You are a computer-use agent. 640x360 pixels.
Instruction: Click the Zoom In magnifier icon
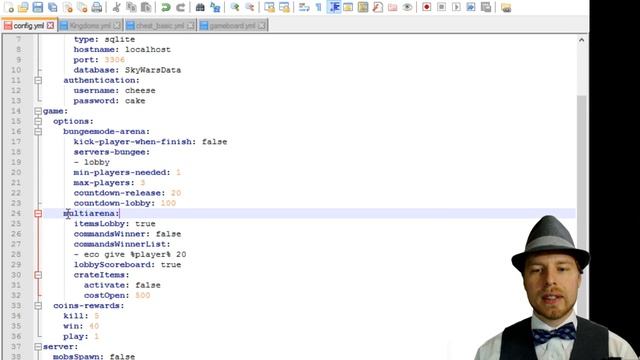[x=235, y=7]
